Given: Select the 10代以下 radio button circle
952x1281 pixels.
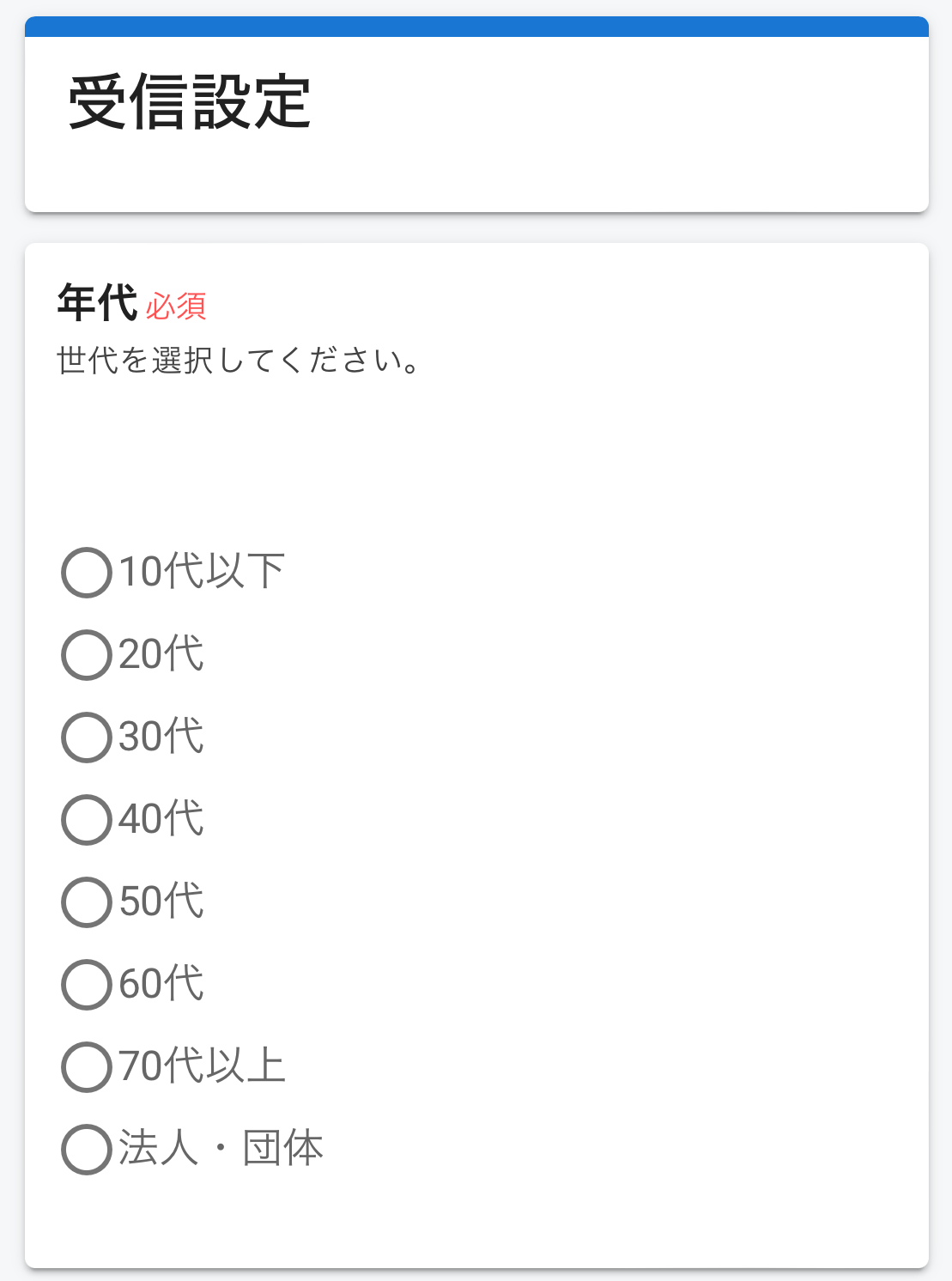Looking at the screenshot, I should click(x=87, y=573).
